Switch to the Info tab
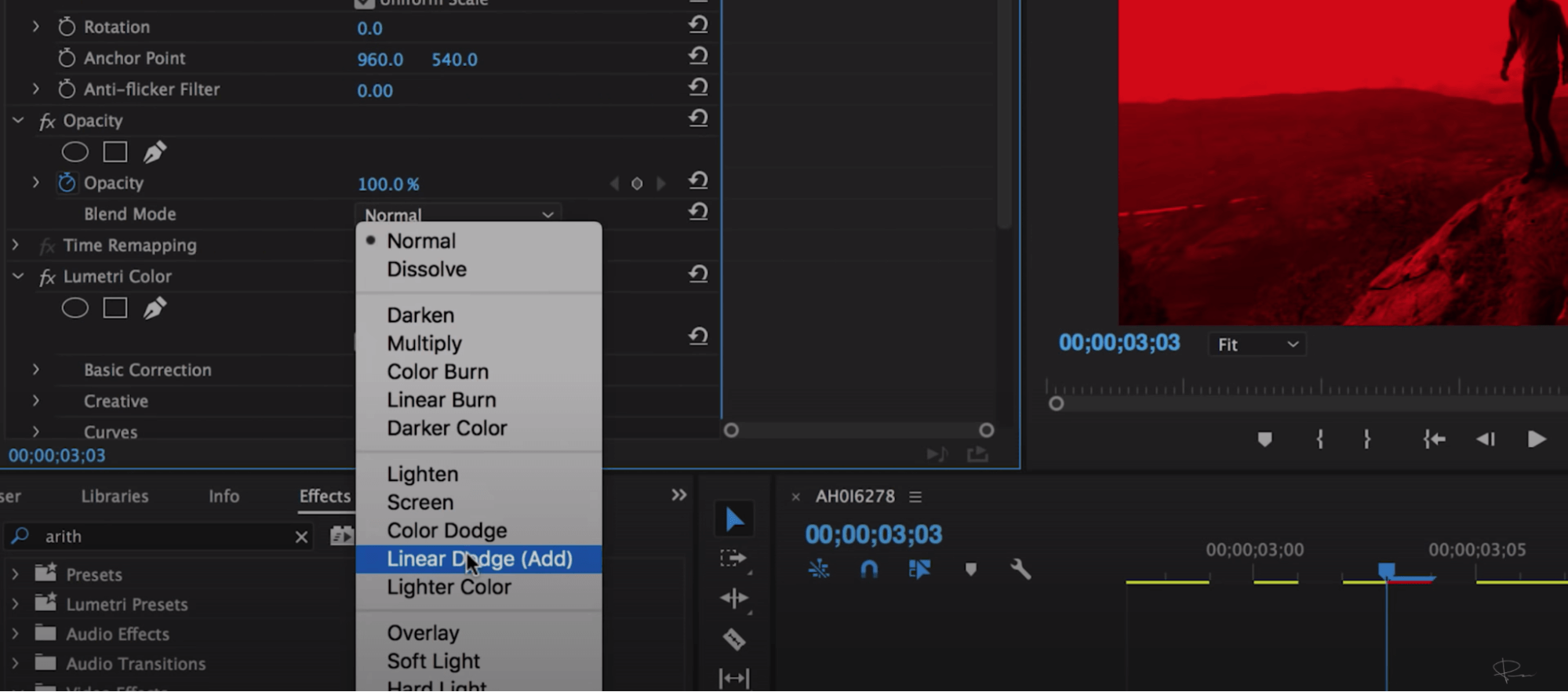 [x=224, y=496]
